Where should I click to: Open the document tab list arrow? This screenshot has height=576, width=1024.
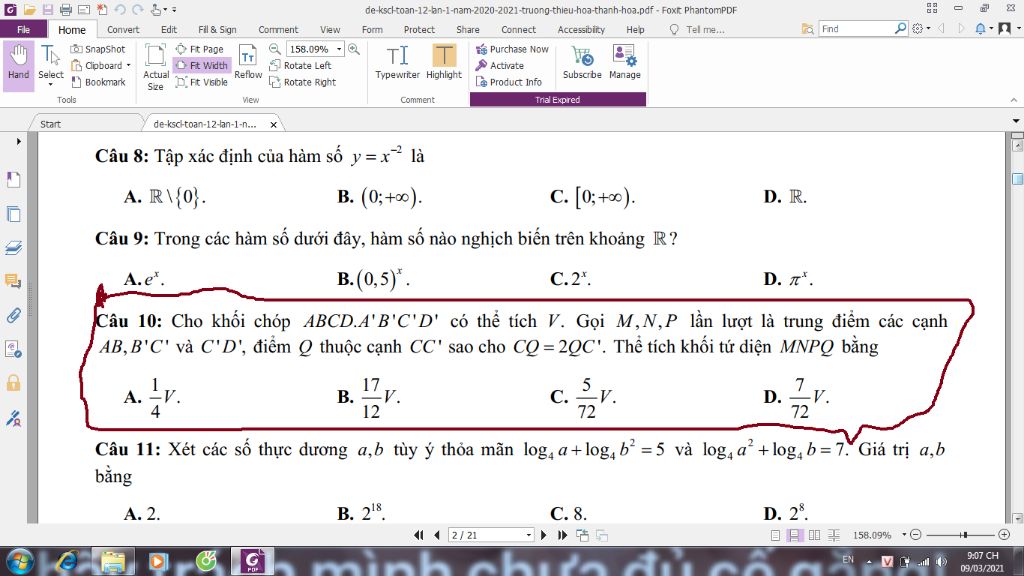pos(1016,121)
